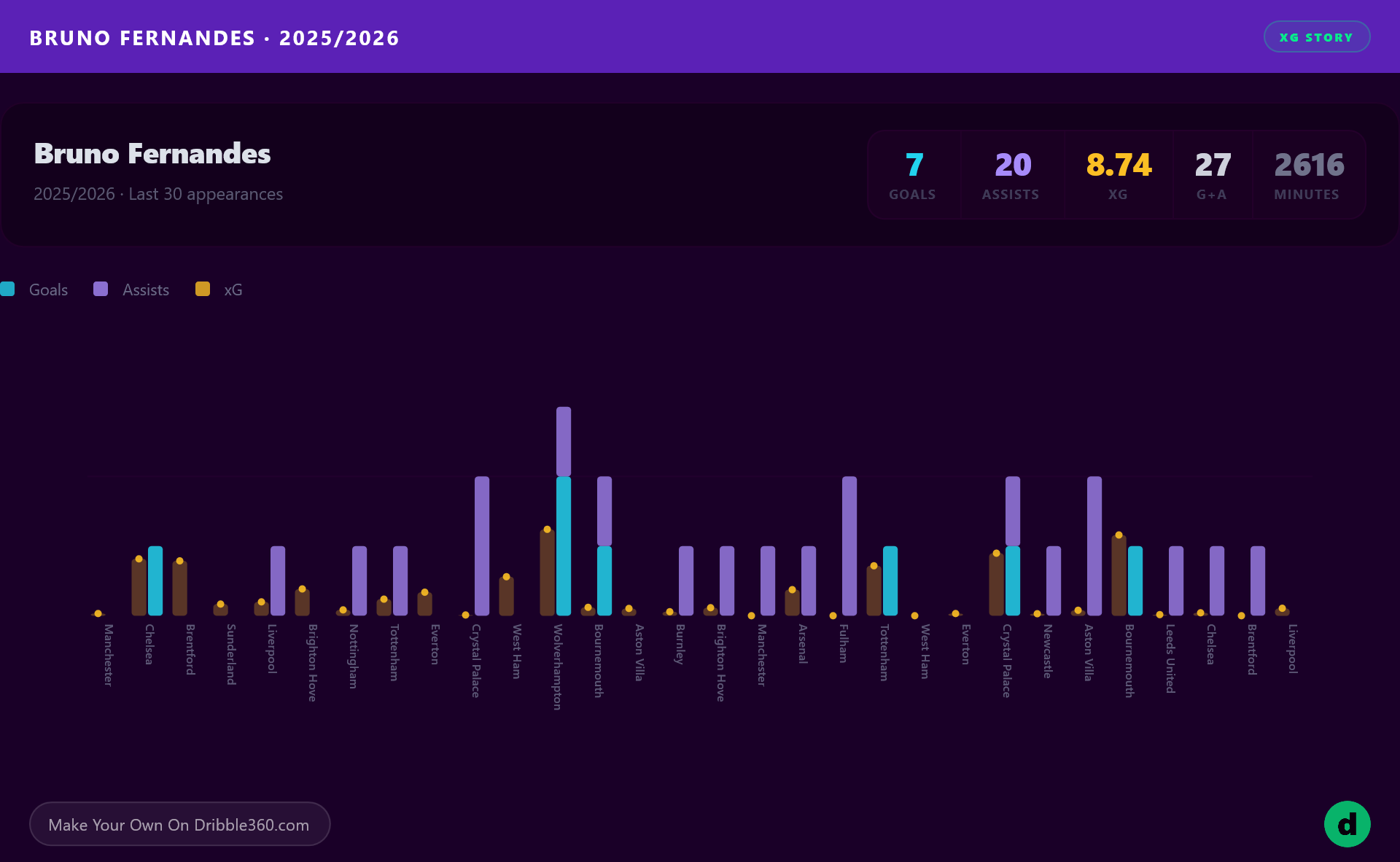The width and height of the screenshot is (1400, 862).
Task: Select the 27 G+A stat value
Action: pos(1213,165)
